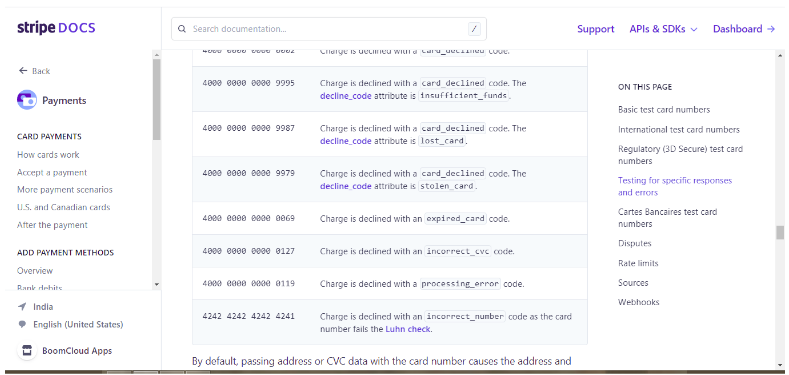Click main page scrollbar up arrow
This screenshot has height=375, width=789.
pos(780,55)
